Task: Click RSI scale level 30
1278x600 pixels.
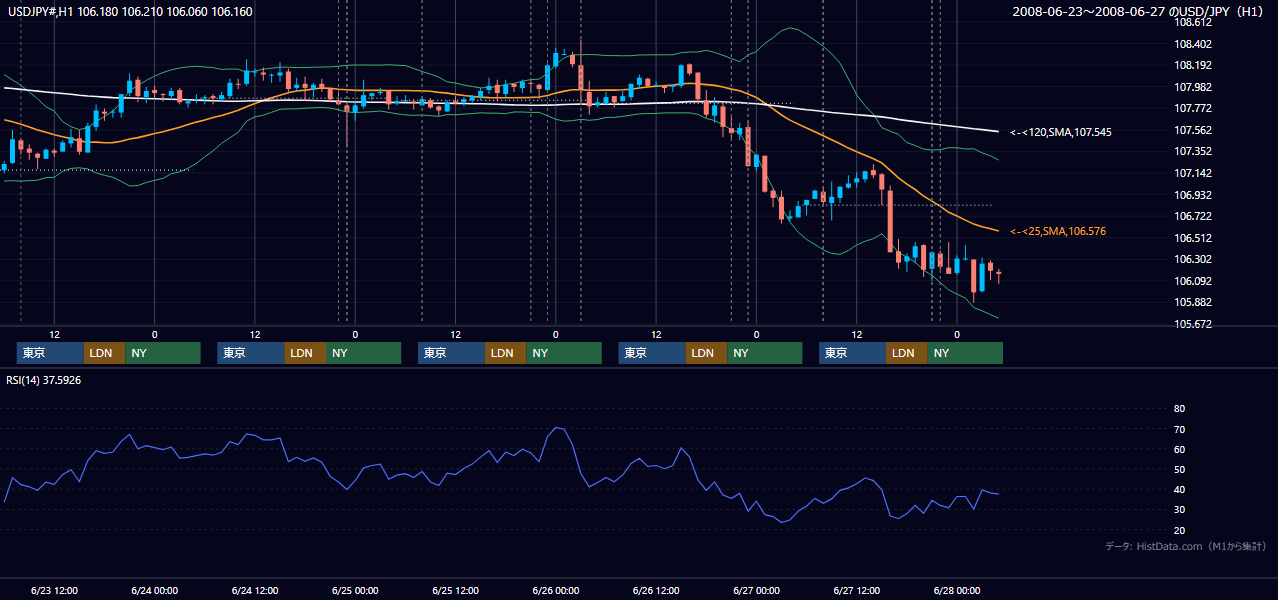Action: pos(1179,509)
